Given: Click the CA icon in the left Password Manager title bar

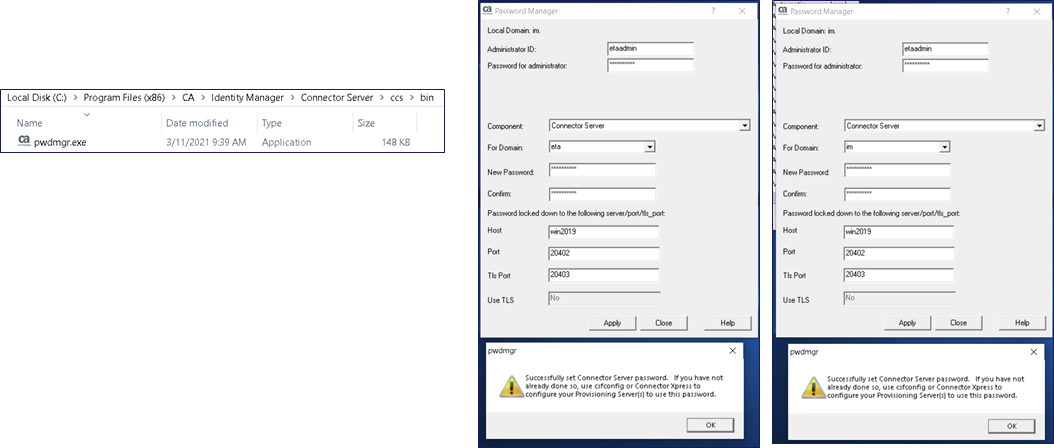Looking at the screenshot, I should 487,10.
